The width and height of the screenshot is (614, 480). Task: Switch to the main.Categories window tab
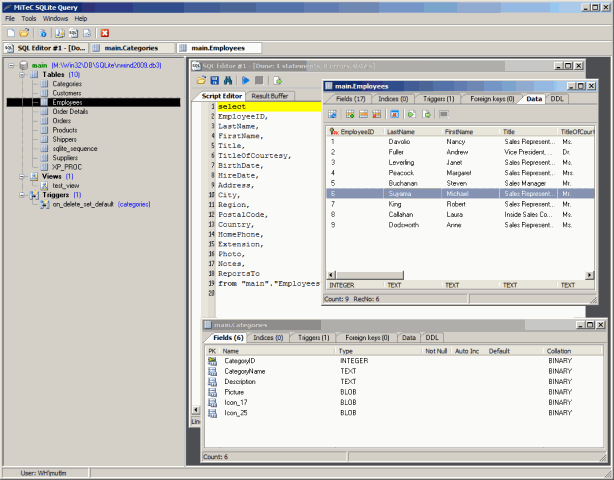132,48
